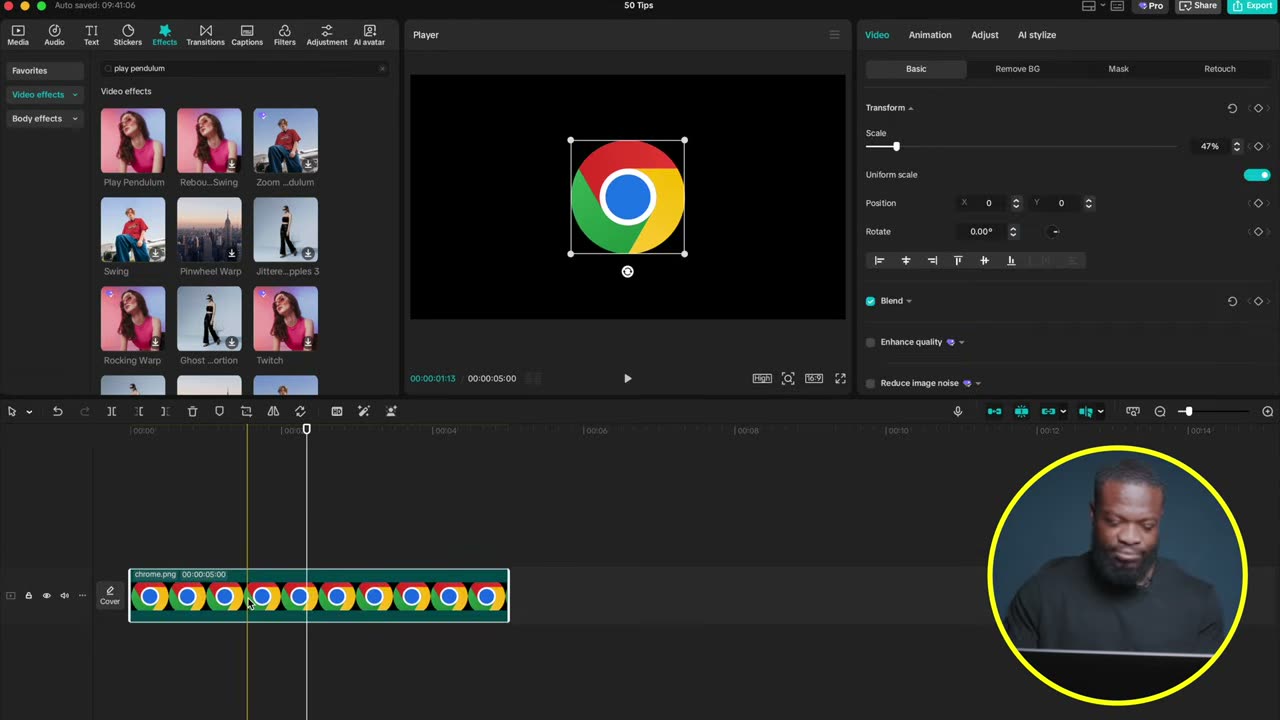Screen dimensions: 1280x720
Task: Open the Transitions panel
Action: 205,35
